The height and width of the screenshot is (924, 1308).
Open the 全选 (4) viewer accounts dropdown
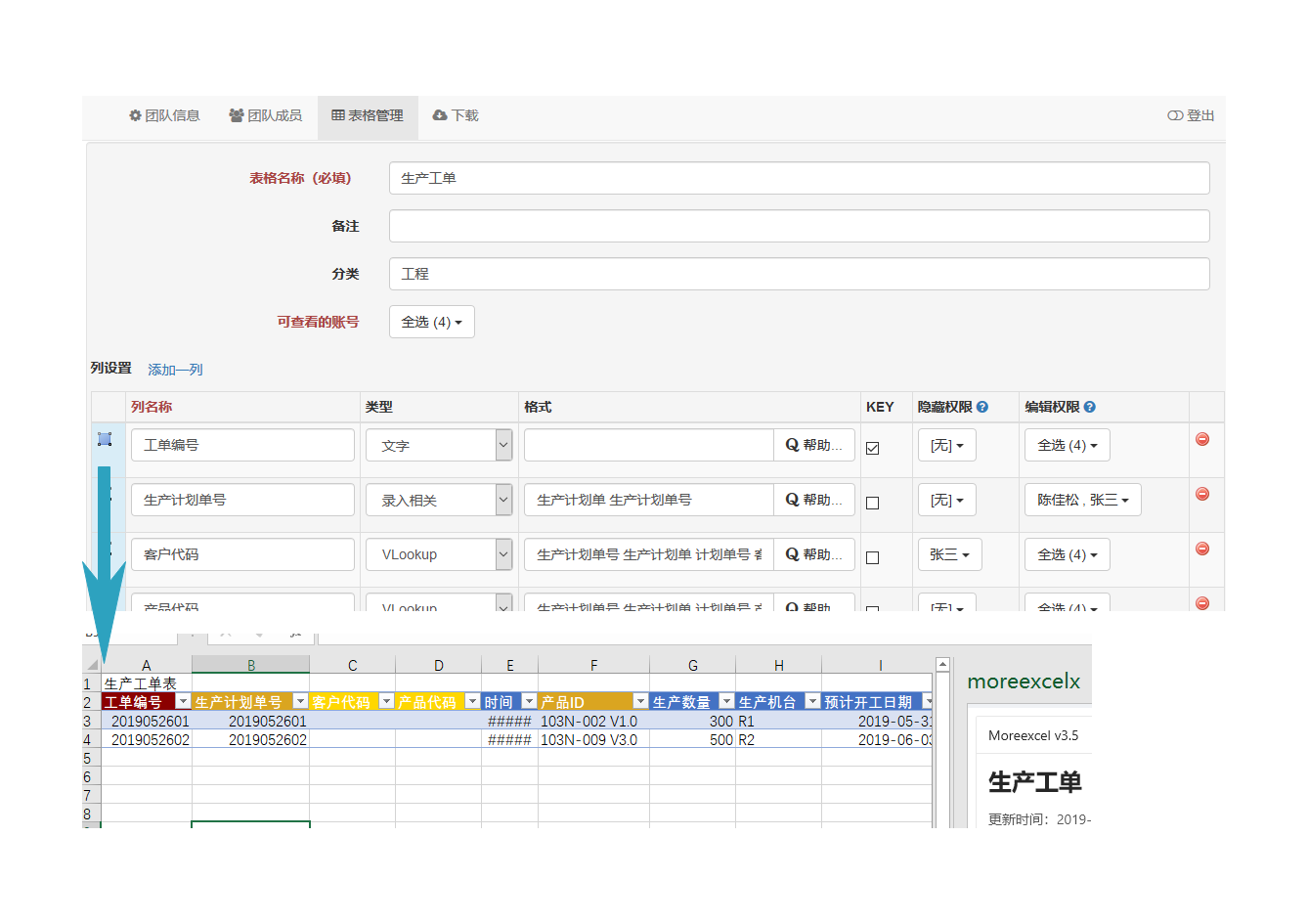pos(431,321)
